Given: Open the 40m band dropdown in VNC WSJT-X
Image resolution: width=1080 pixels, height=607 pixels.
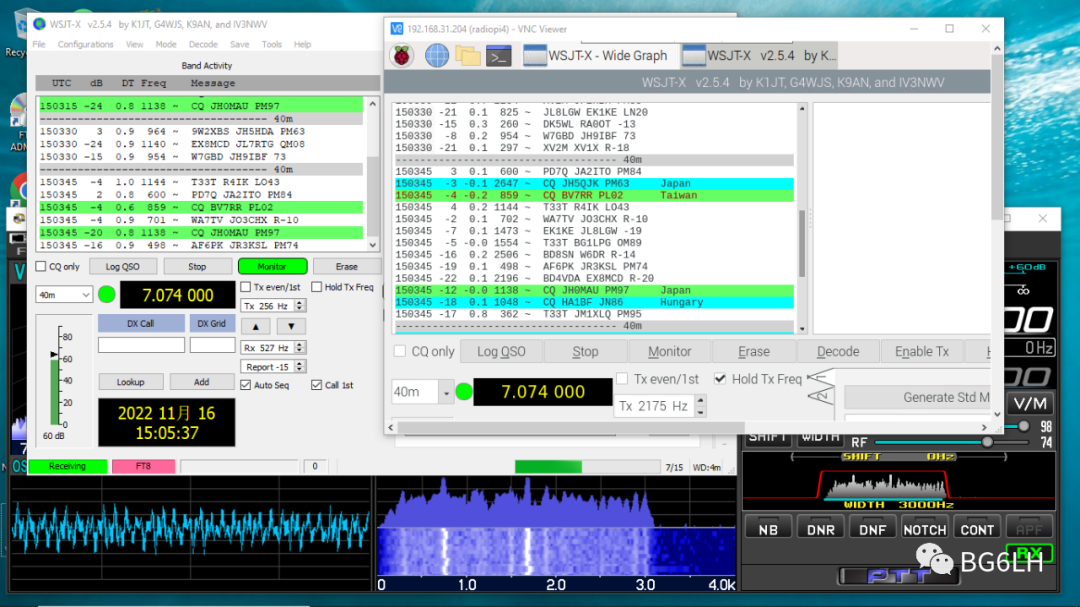Looking at the screenshot, I should coord(422,392).
